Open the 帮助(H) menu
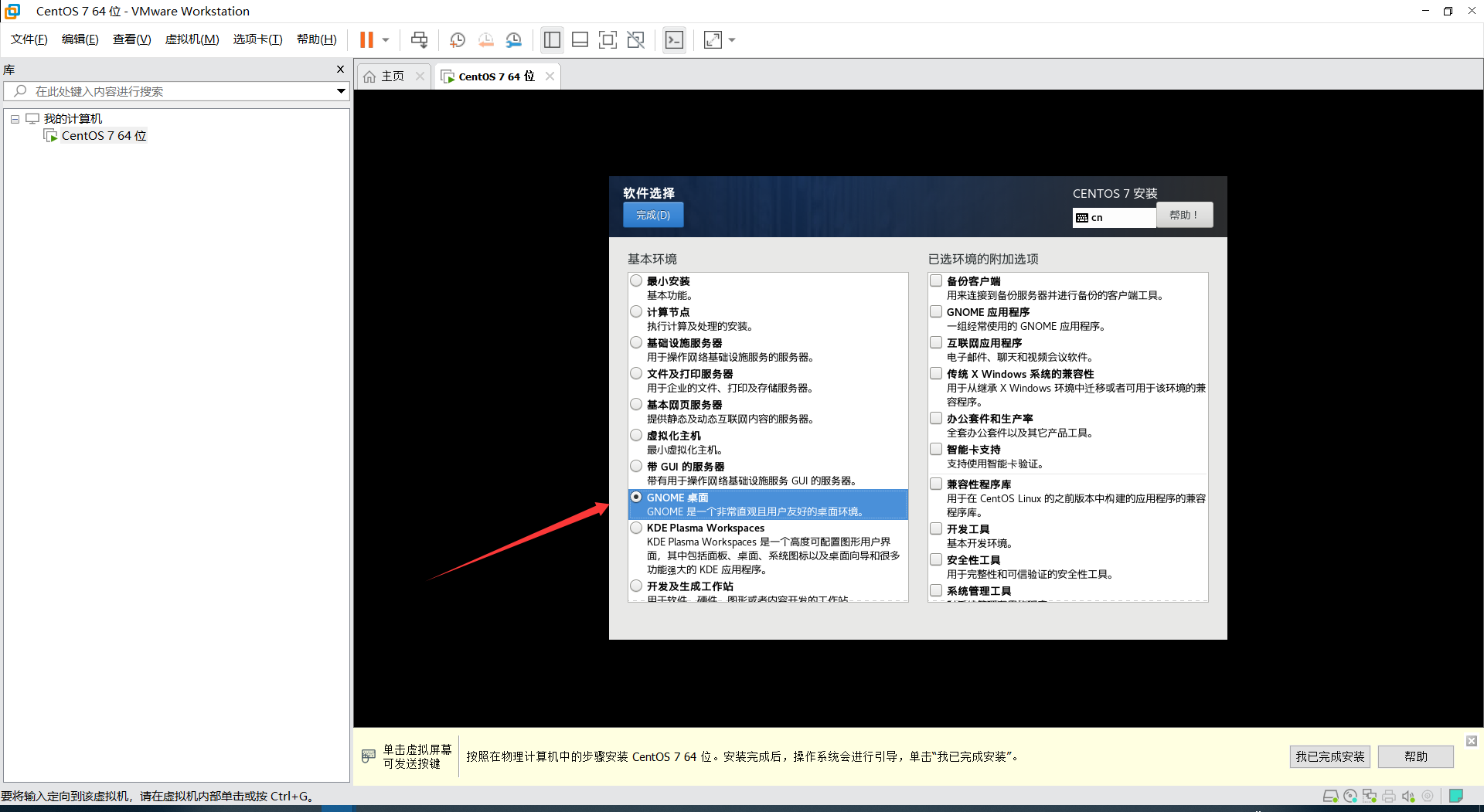 [317, 39]
